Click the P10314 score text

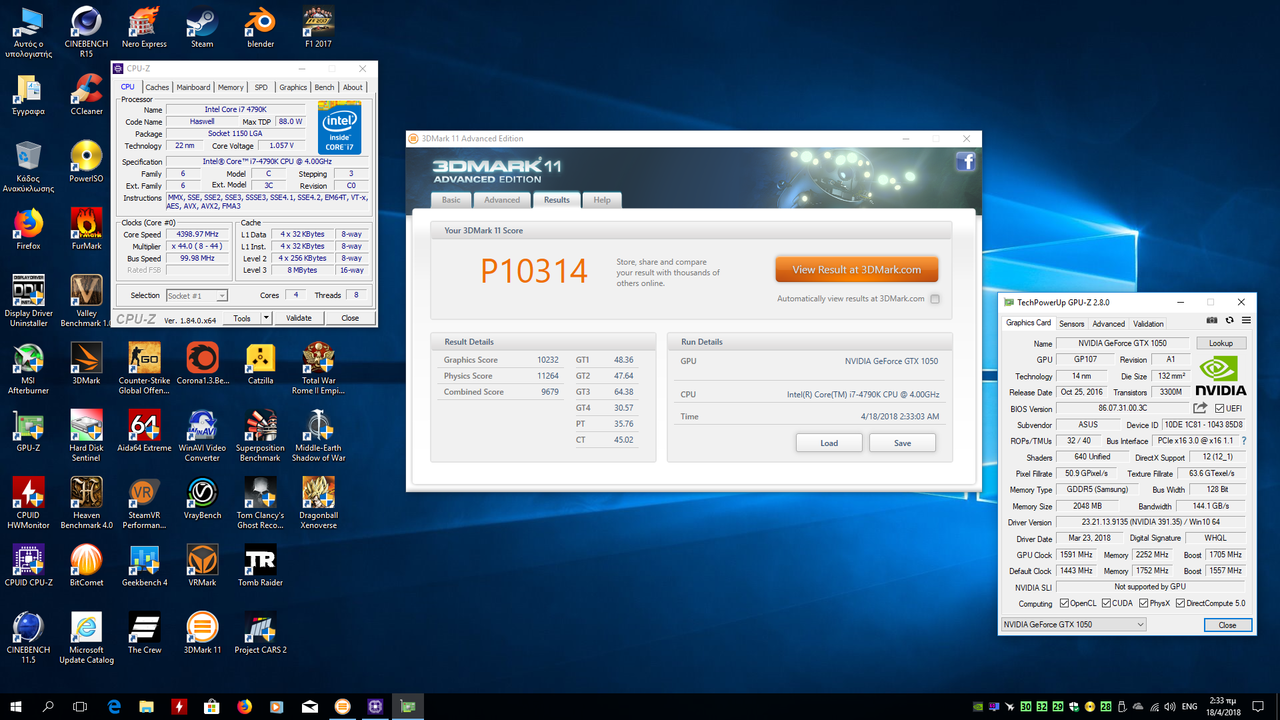tap(533, 270)
